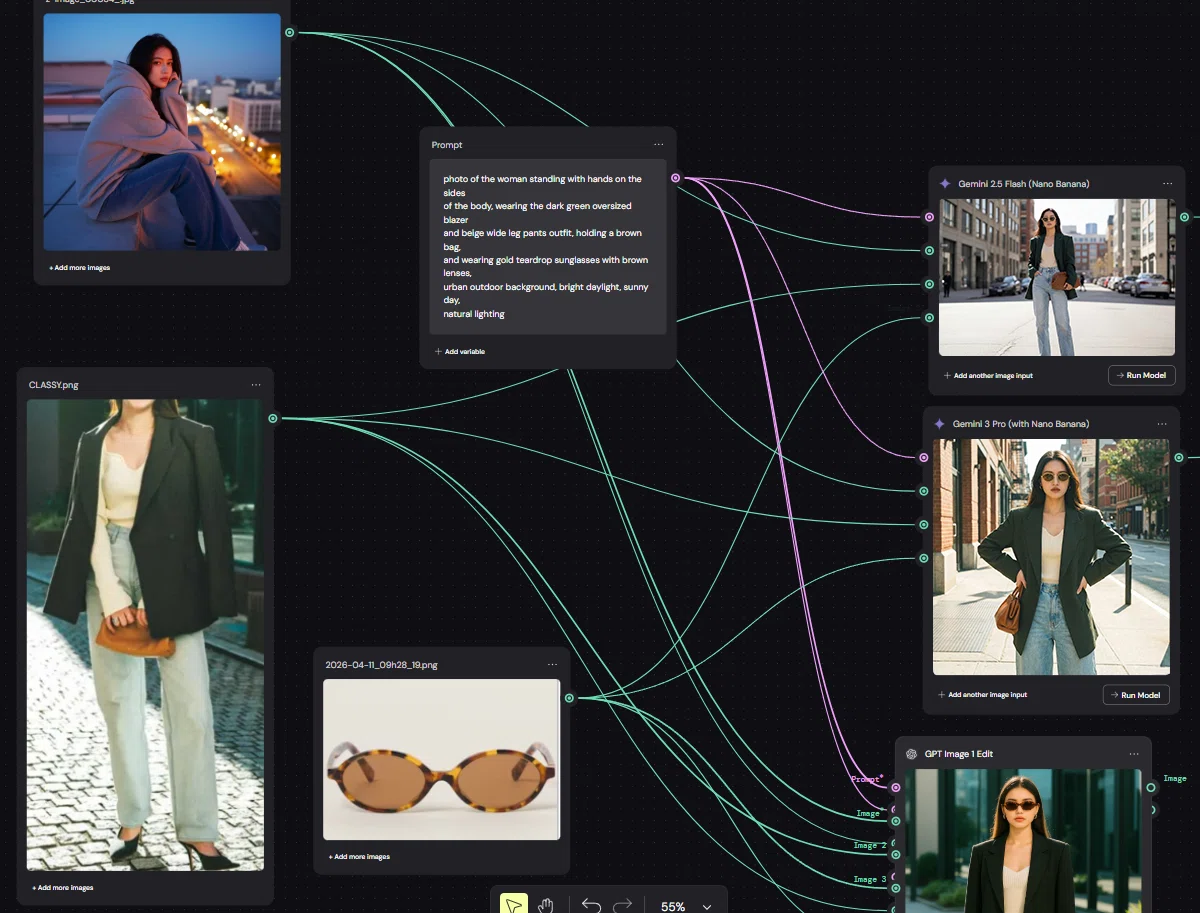Click the CLASSY.png node title
Screen dimensions: 1200x913
54,385
